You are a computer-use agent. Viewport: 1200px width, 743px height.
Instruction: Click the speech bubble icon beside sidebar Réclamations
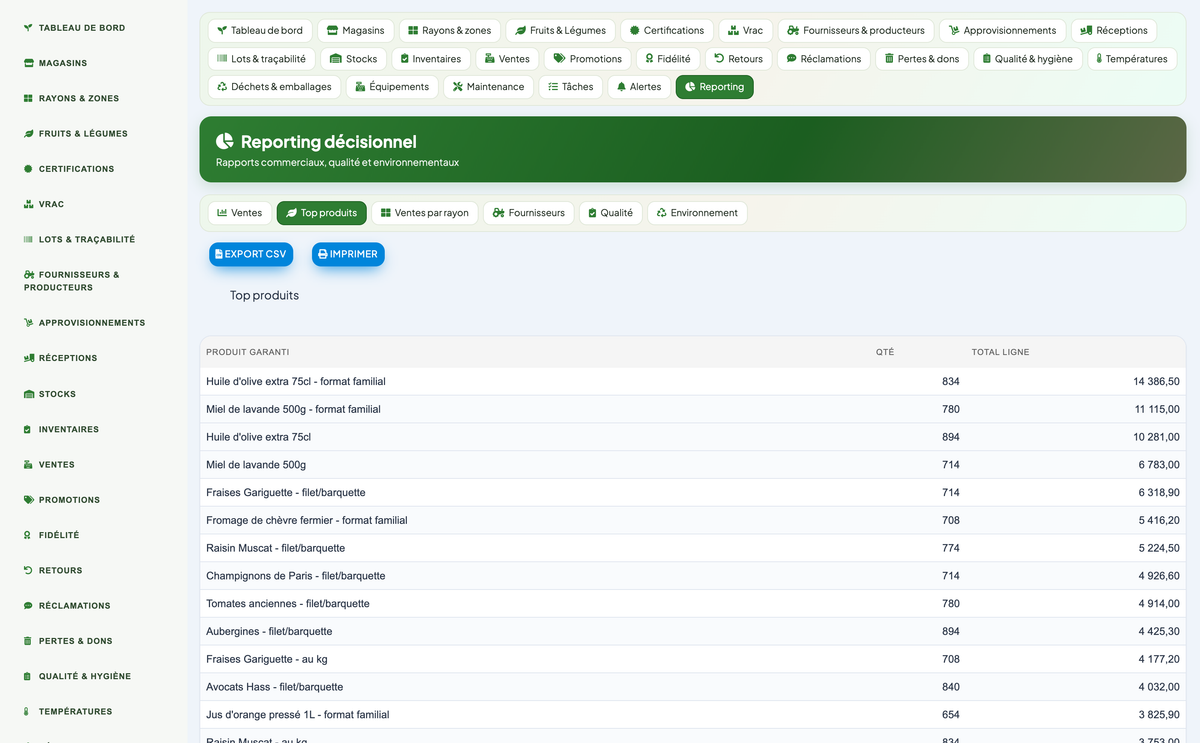coord(29,606)
